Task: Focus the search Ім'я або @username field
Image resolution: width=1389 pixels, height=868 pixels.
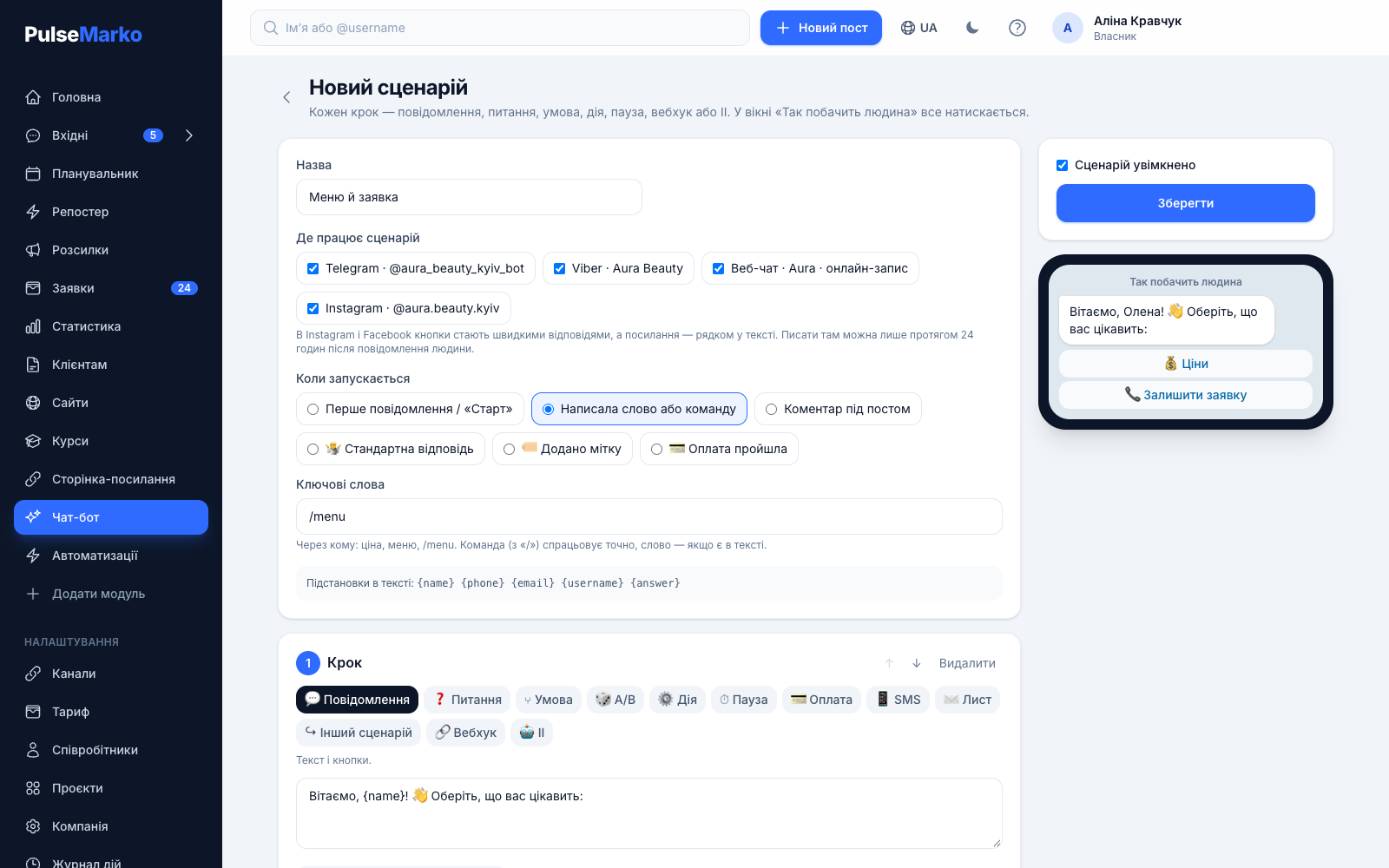Action: 500,28
